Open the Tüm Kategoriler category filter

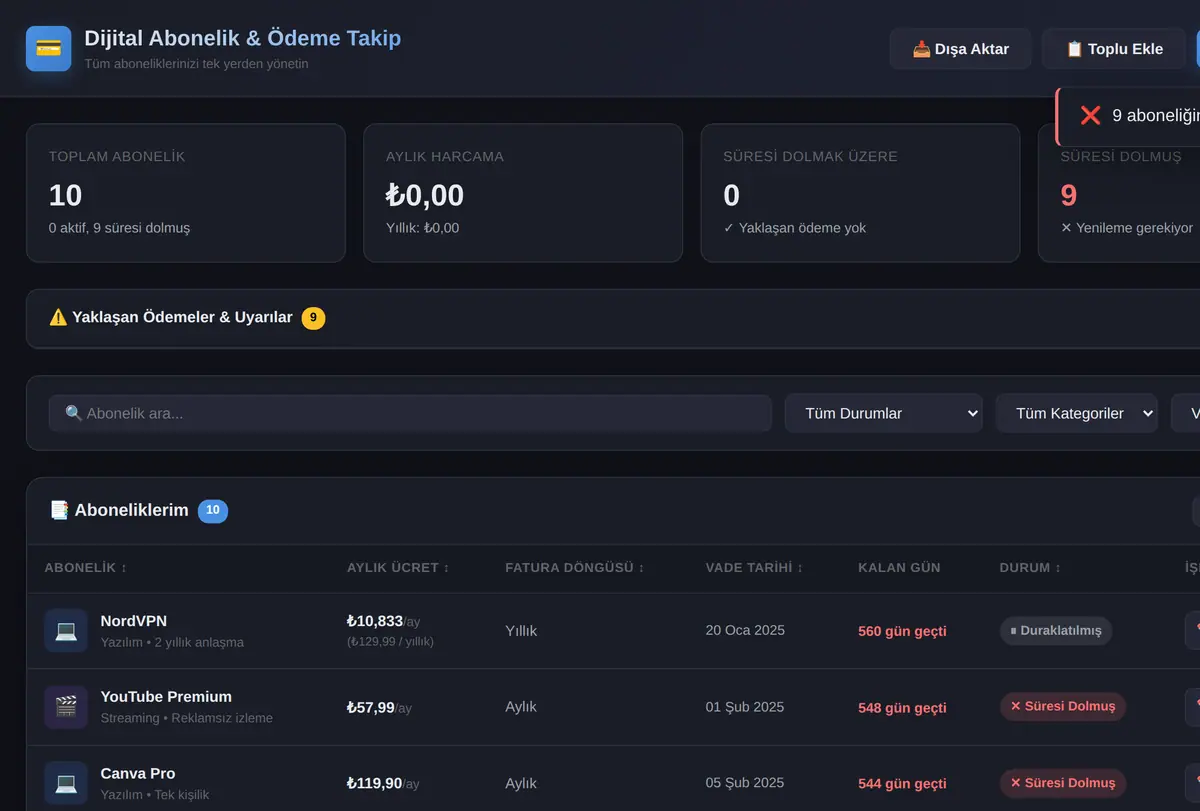point(1076,413)
